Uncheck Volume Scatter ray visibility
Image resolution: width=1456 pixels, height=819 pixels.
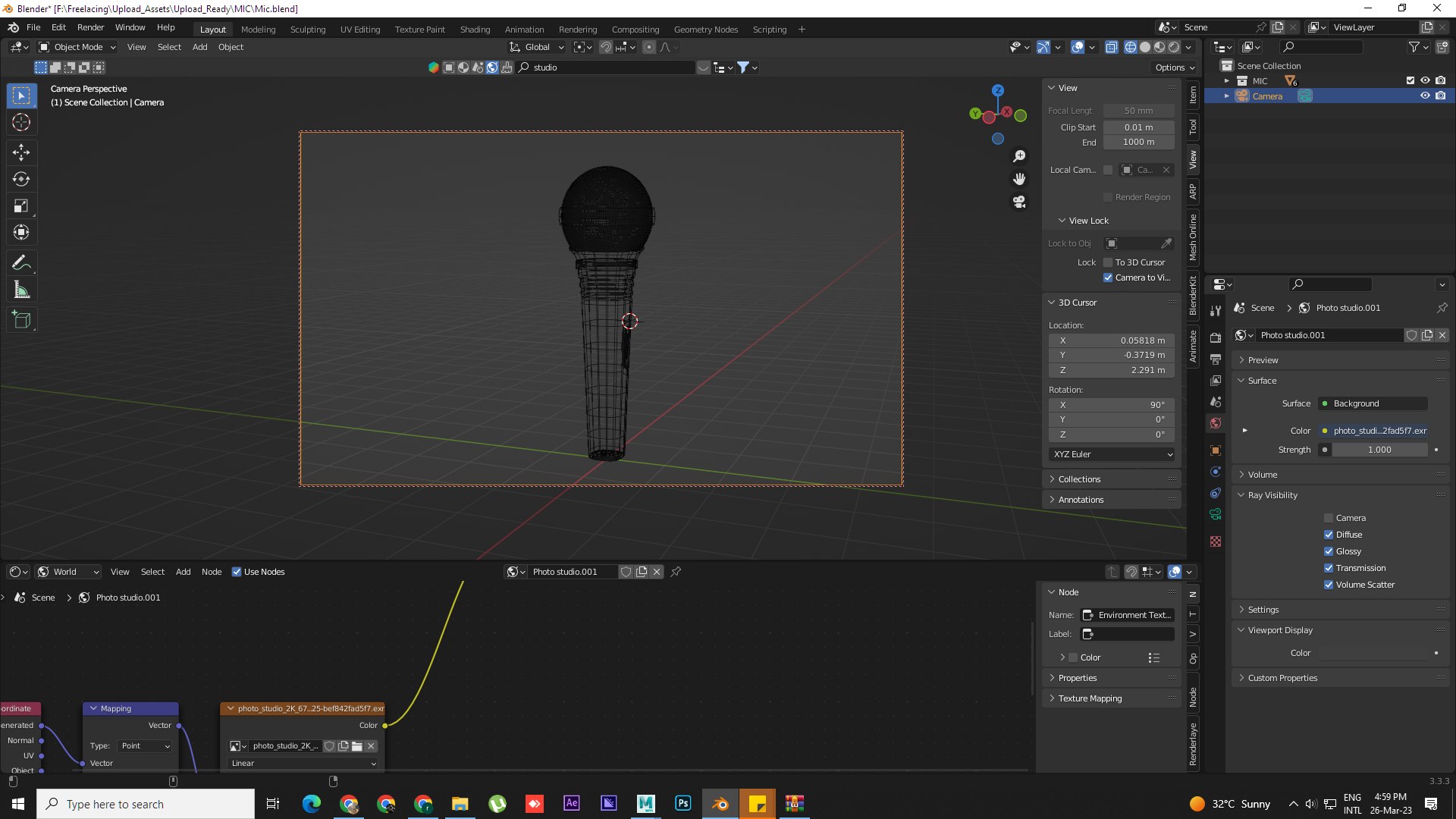point(1329,585)
